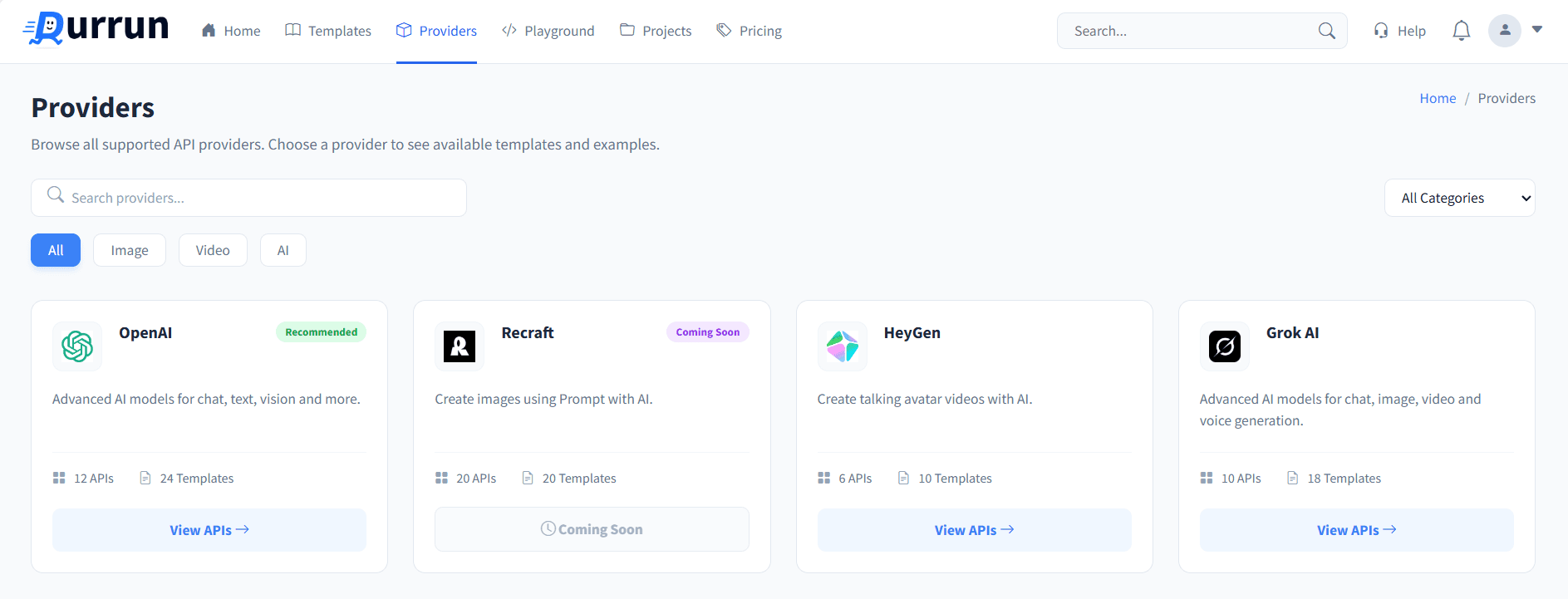Click the Purrun logo

(x=96, y=29)
